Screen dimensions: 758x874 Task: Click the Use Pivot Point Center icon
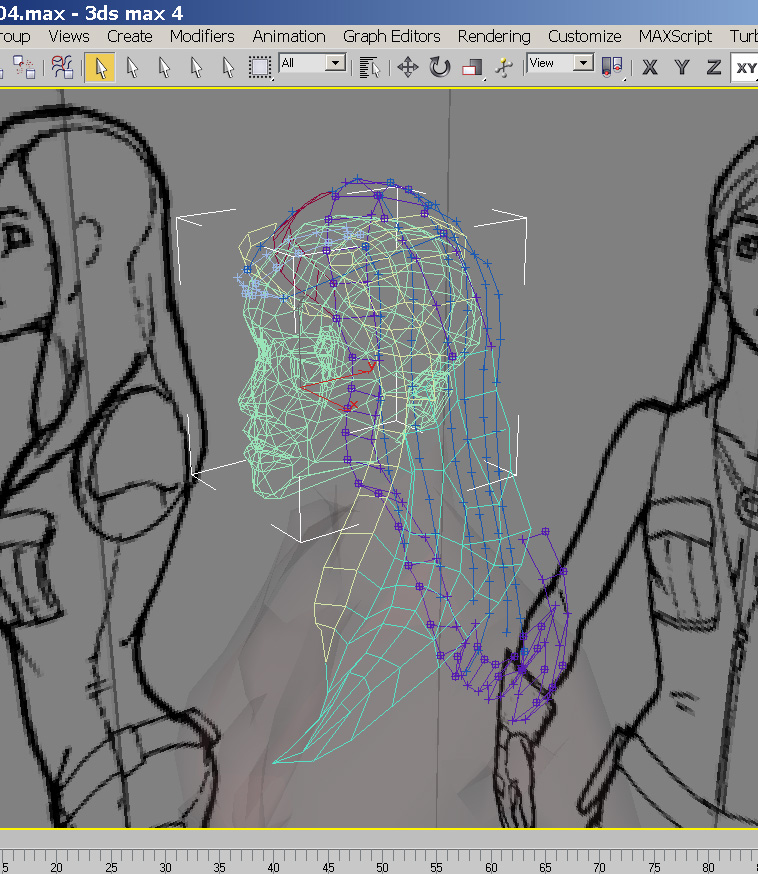612,67
